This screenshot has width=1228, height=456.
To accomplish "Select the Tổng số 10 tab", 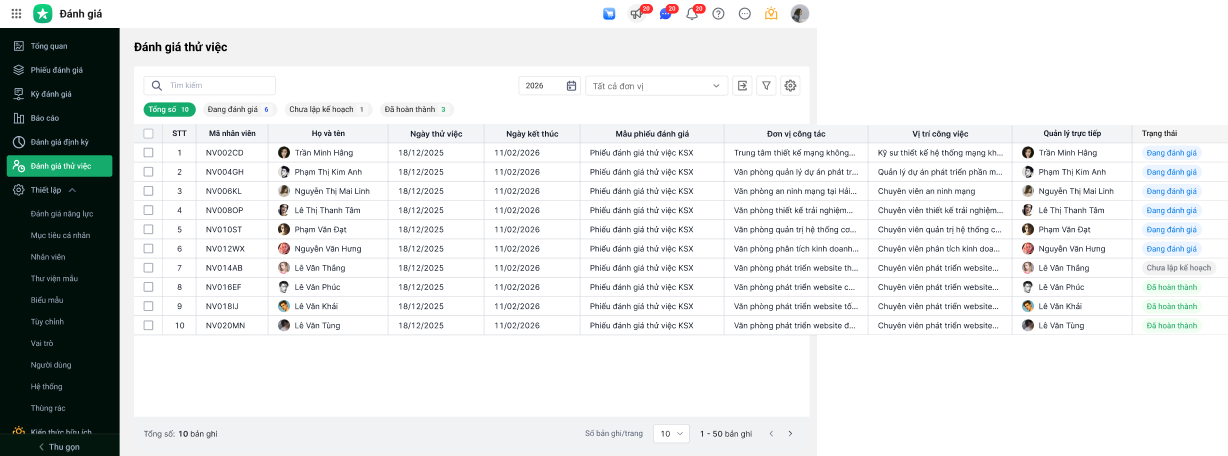I will [169, 109].
